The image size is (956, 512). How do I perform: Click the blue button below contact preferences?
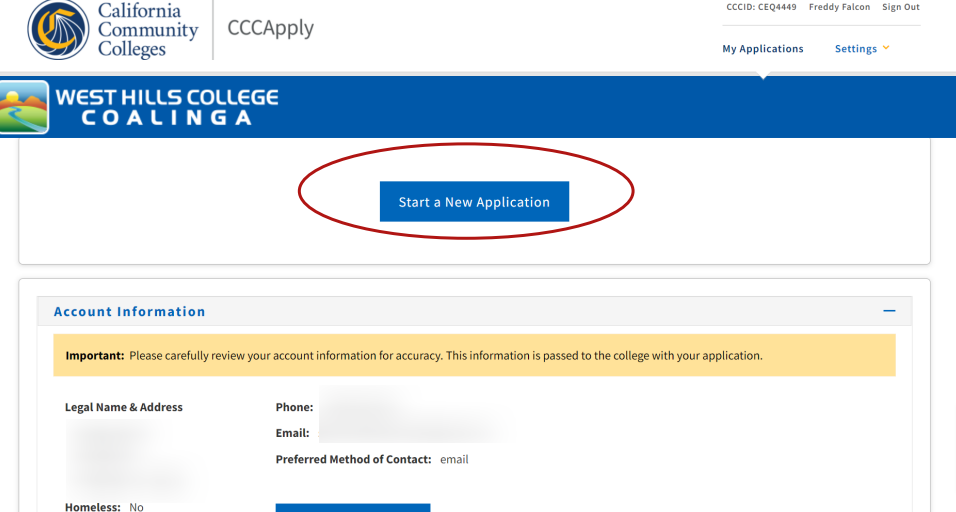(x=353, y=508)
